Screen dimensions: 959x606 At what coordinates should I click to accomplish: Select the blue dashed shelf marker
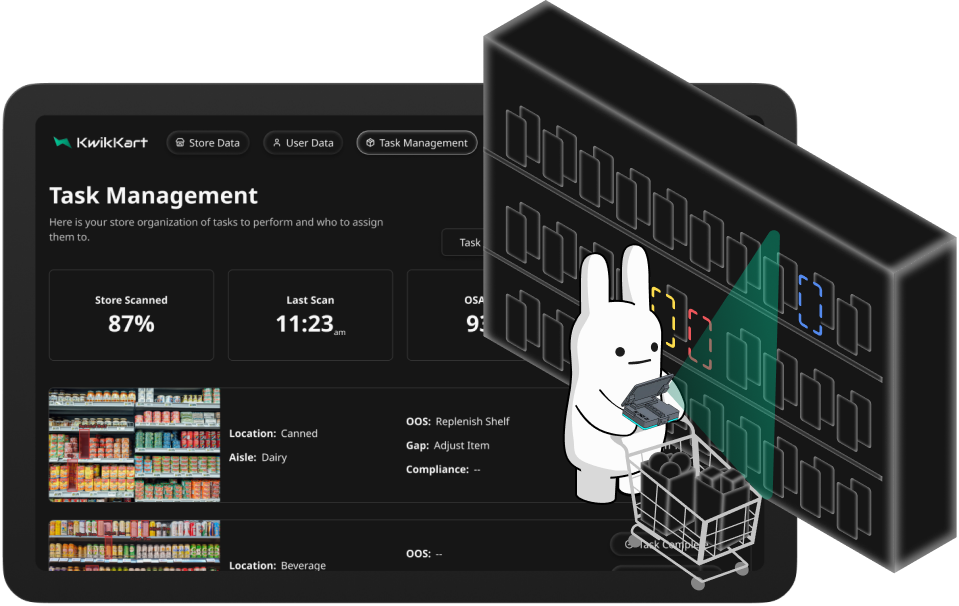pos(810,306)
